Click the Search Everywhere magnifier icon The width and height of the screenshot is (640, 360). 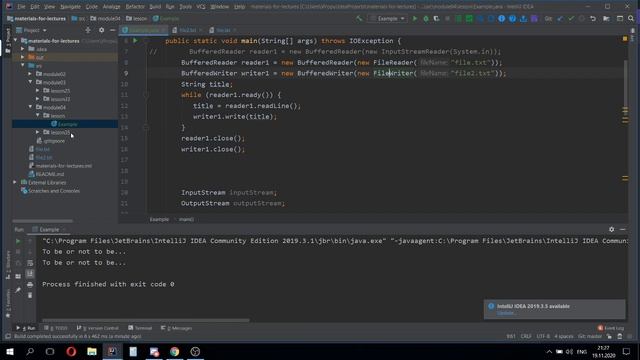coord(631,18)
